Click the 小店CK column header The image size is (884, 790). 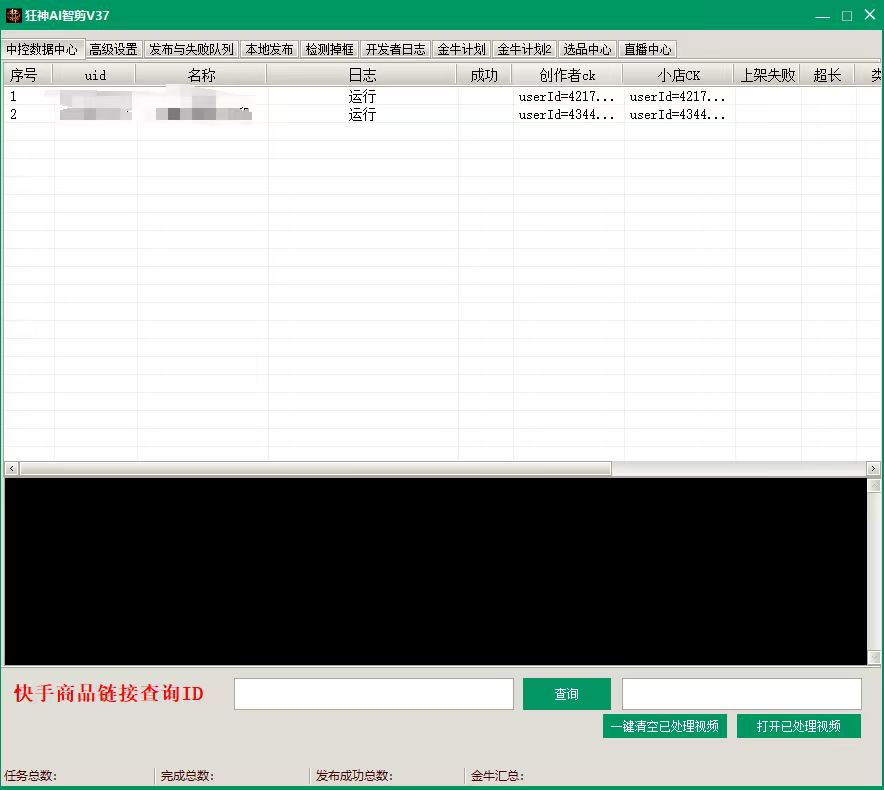point(678,75)
